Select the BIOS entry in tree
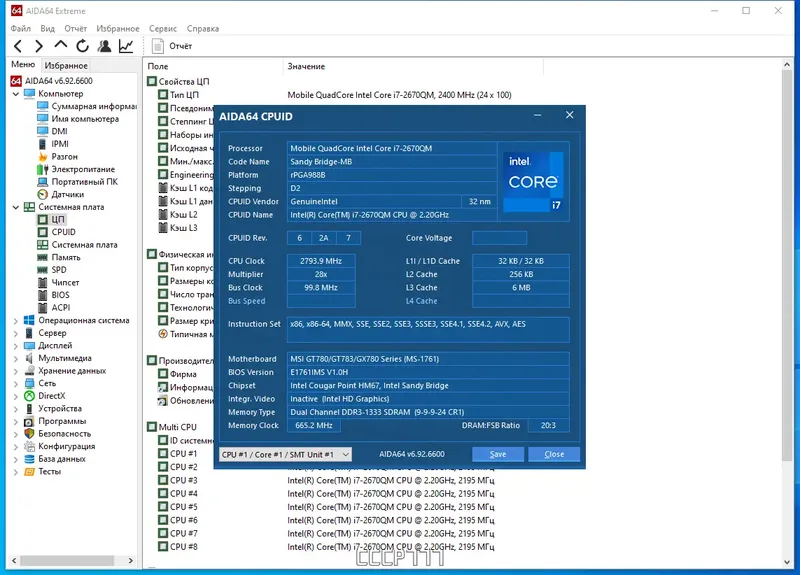800x575 pixels. point(60,295)
